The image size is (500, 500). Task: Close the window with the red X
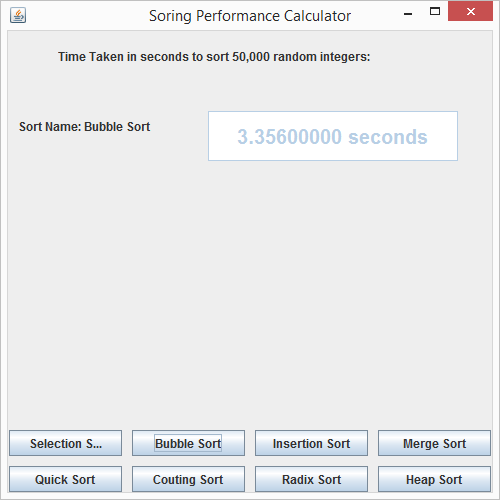(x=470, y=11)
